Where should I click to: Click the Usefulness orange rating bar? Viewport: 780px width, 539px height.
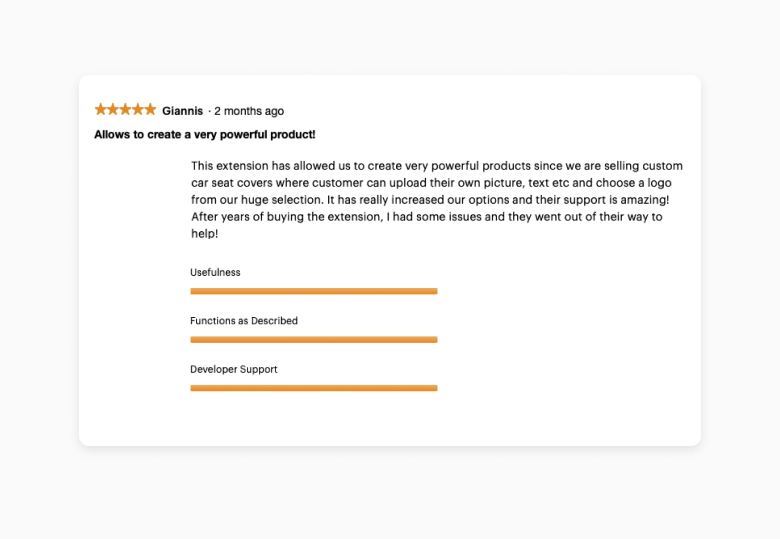pyautogui.click(x=314, y=291)
